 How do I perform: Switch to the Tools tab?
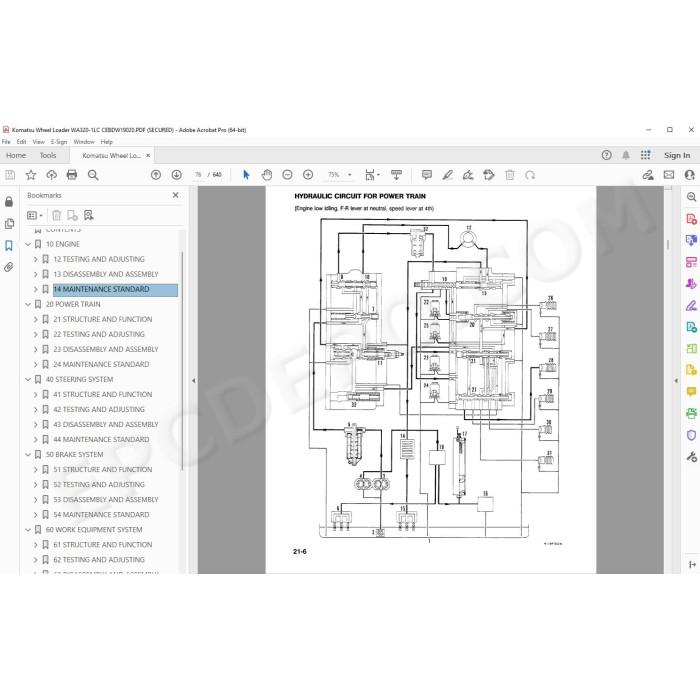click(x=48, y=155)
